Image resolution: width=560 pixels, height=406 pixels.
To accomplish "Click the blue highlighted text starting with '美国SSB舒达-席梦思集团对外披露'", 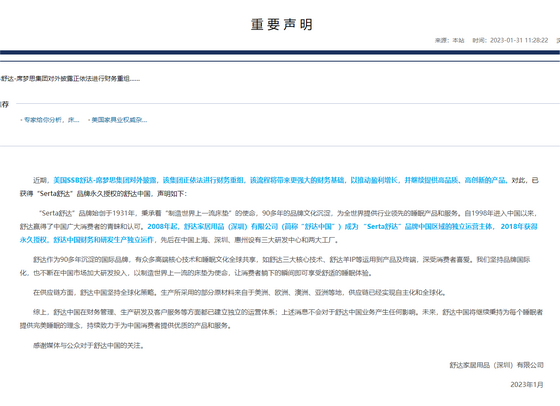I will coord(280,180).
